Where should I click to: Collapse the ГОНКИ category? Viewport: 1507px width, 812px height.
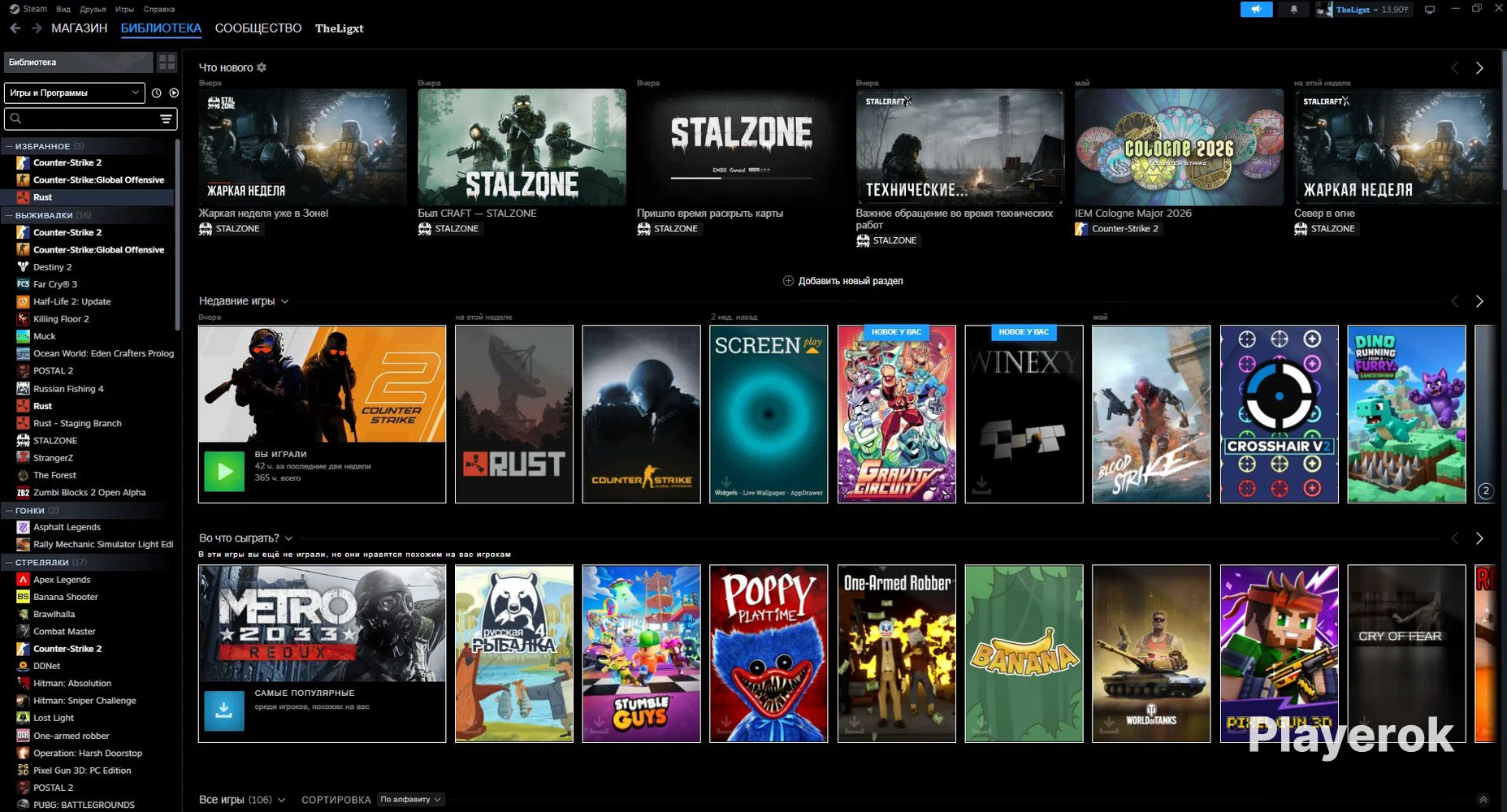click(x=9, y=511)
